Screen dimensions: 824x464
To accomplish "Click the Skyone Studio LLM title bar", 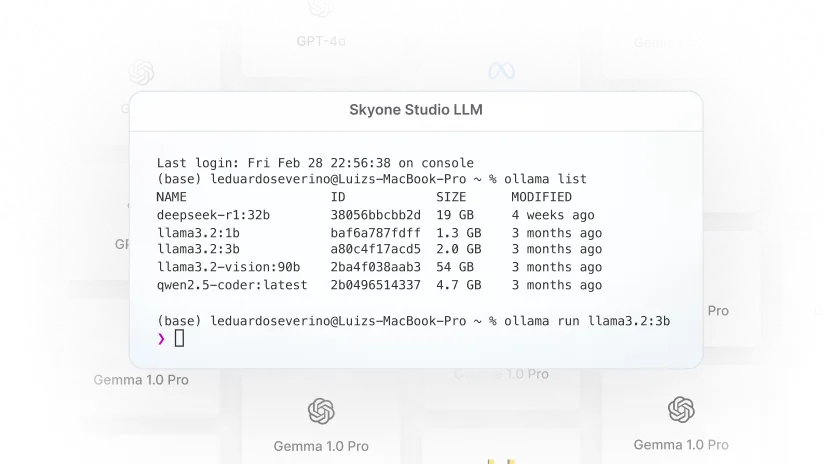I will (x=415, y=109).
